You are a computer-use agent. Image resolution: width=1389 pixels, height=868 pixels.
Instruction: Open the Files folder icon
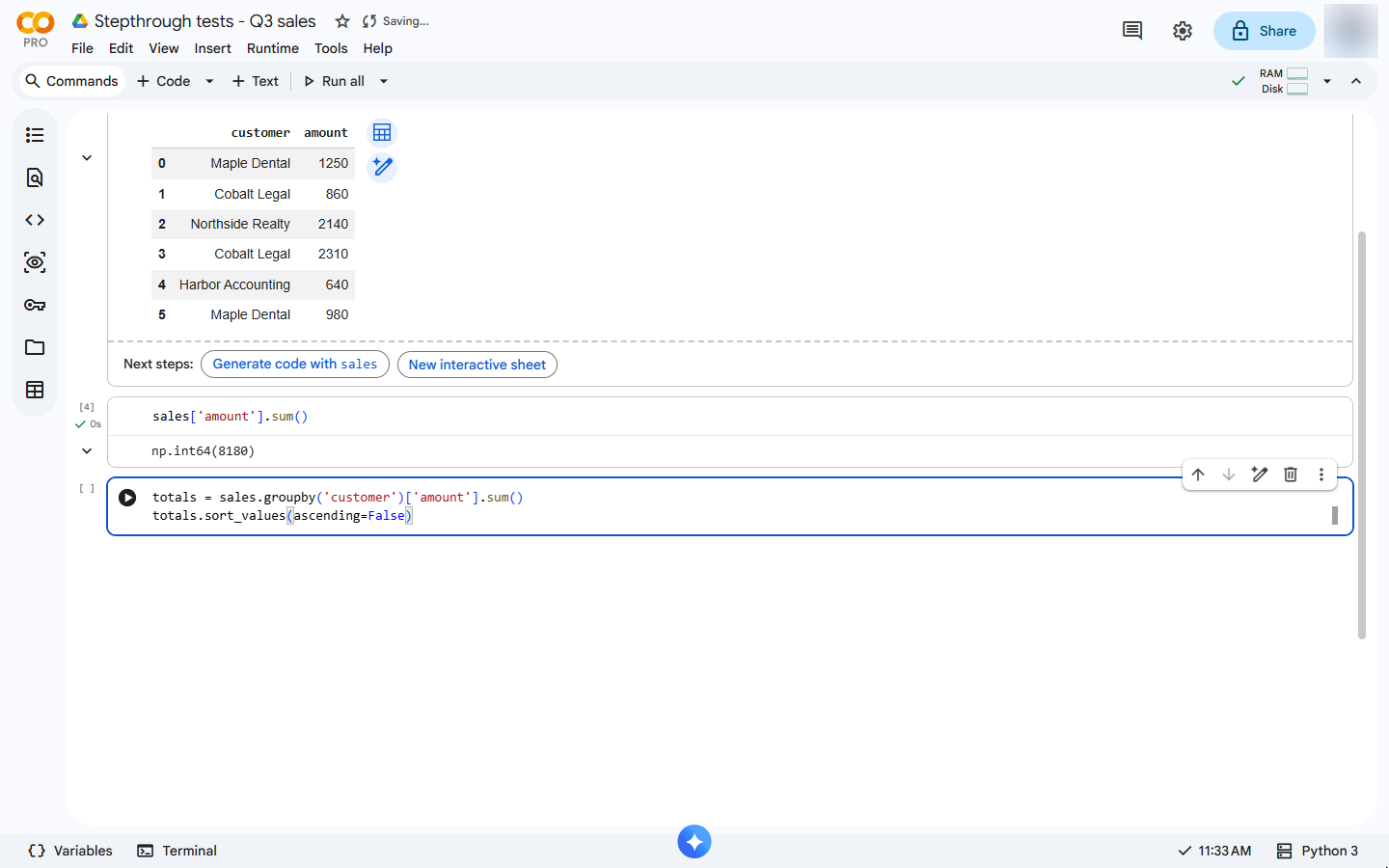pos(35,348)
